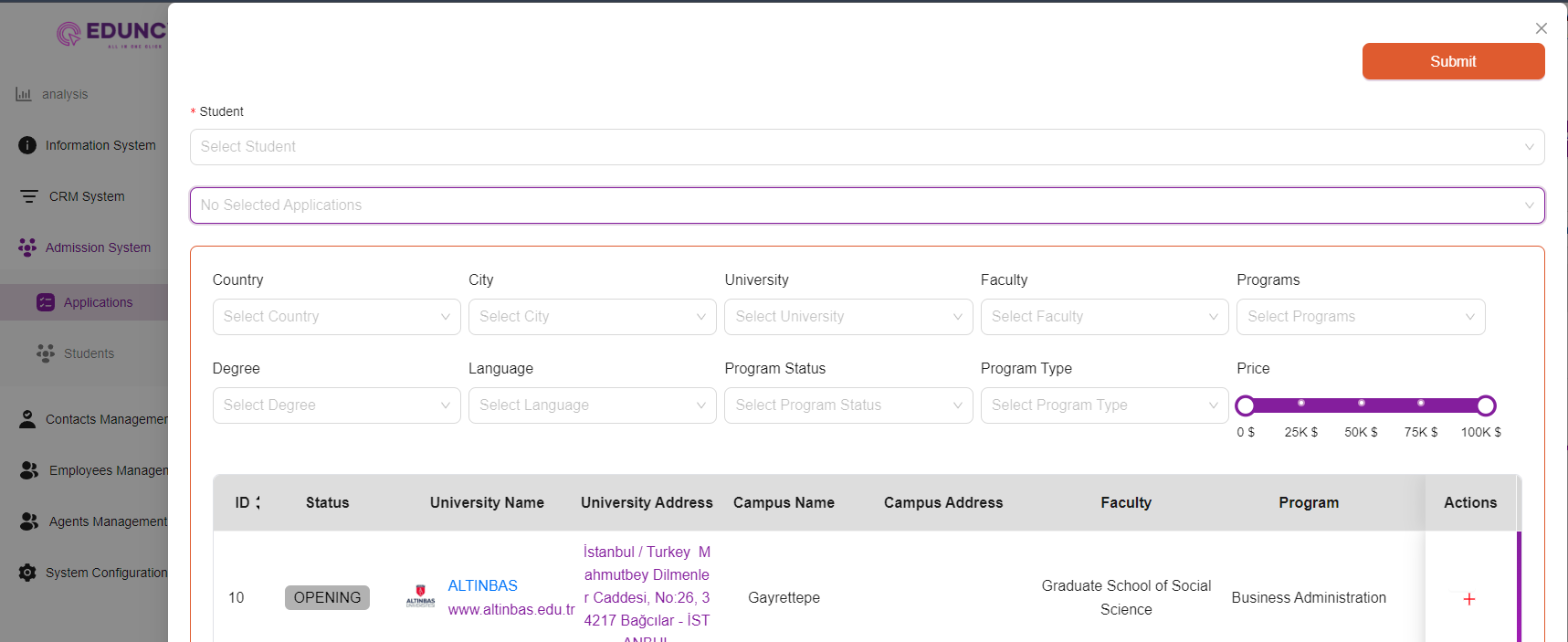This screenshot has height=642, width=1568.
Task: Click the ALTINBAS university logo thumbnail
Action: click(420, 597)
